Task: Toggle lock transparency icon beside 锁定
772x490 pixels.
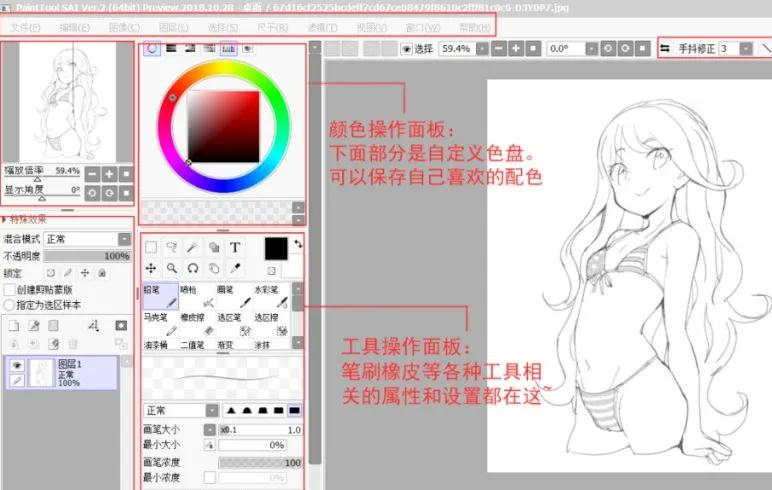Action: [x=51, y=273]
